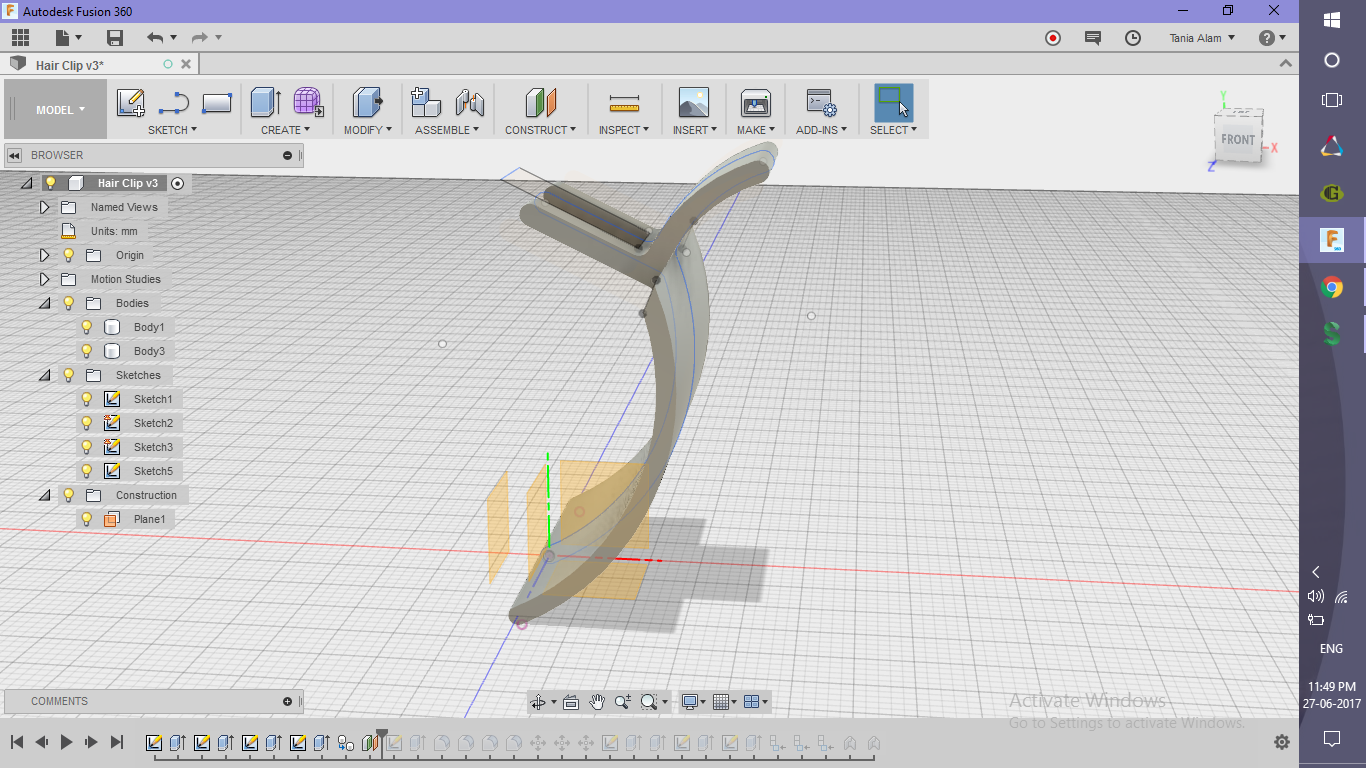Open the MODEL workspace dropdown
The width and height of the screenshot is (1366, 768).
click(60, 110)
